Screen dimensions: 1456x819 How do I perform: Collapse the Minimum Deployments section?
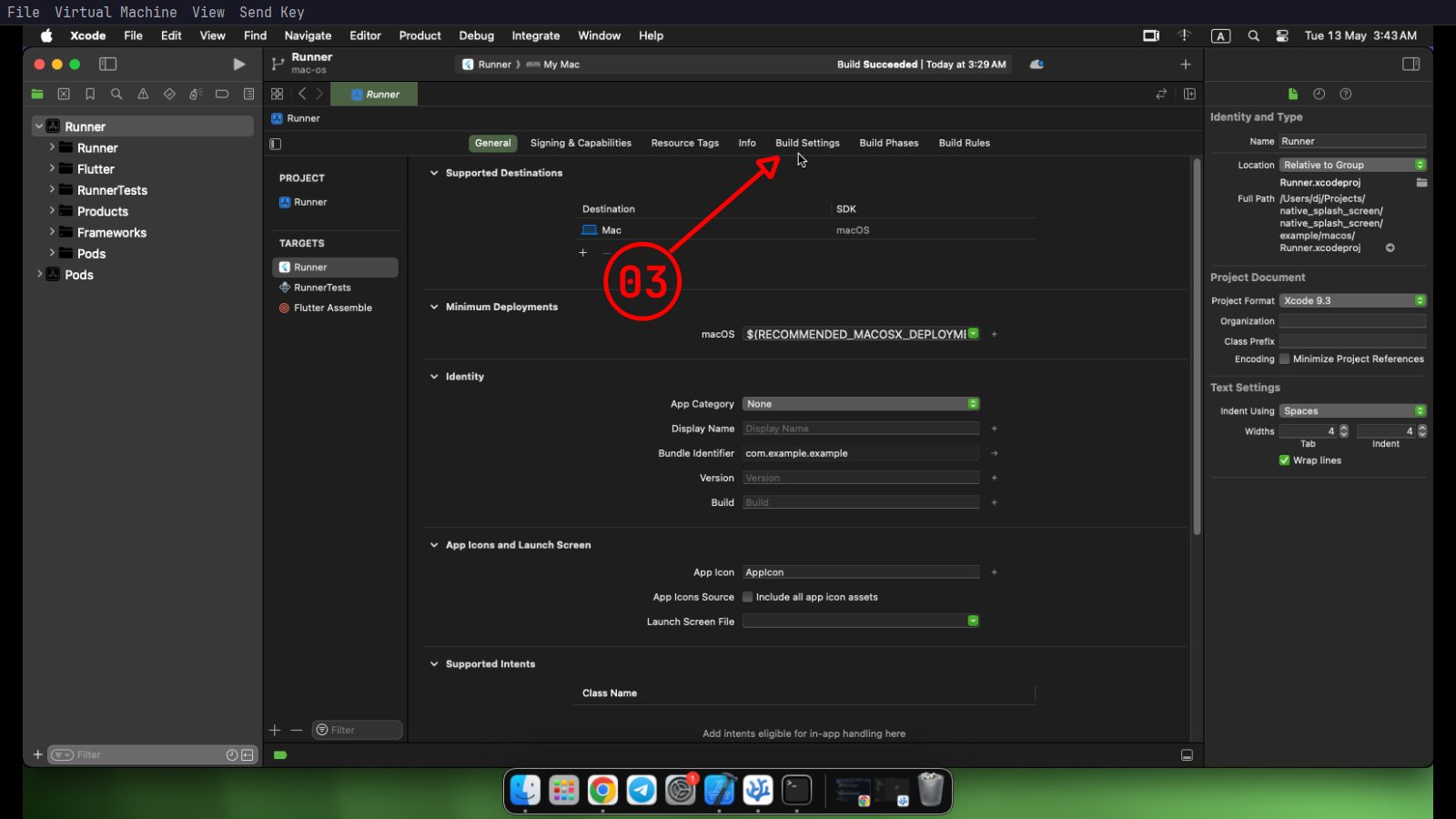click(x=434, y=307)
